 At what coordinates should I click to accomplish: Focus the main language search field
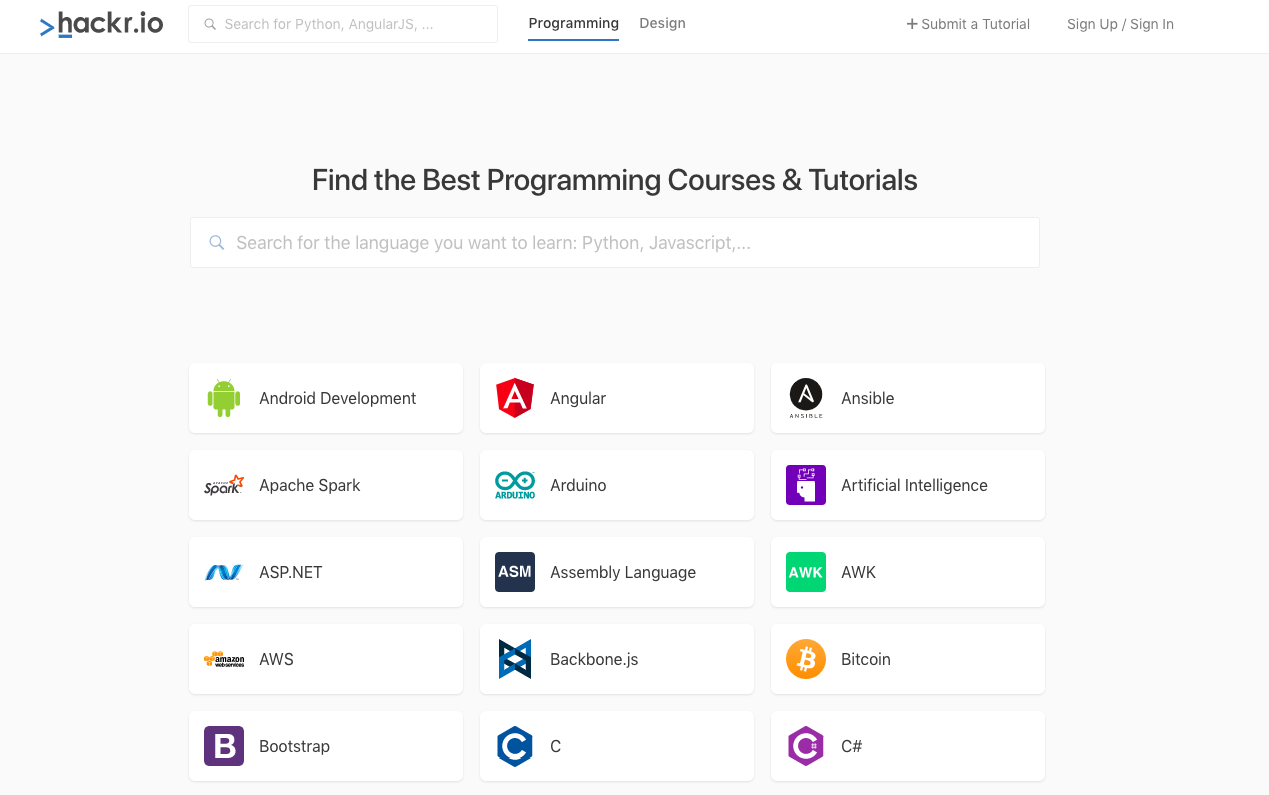(615, 242)
